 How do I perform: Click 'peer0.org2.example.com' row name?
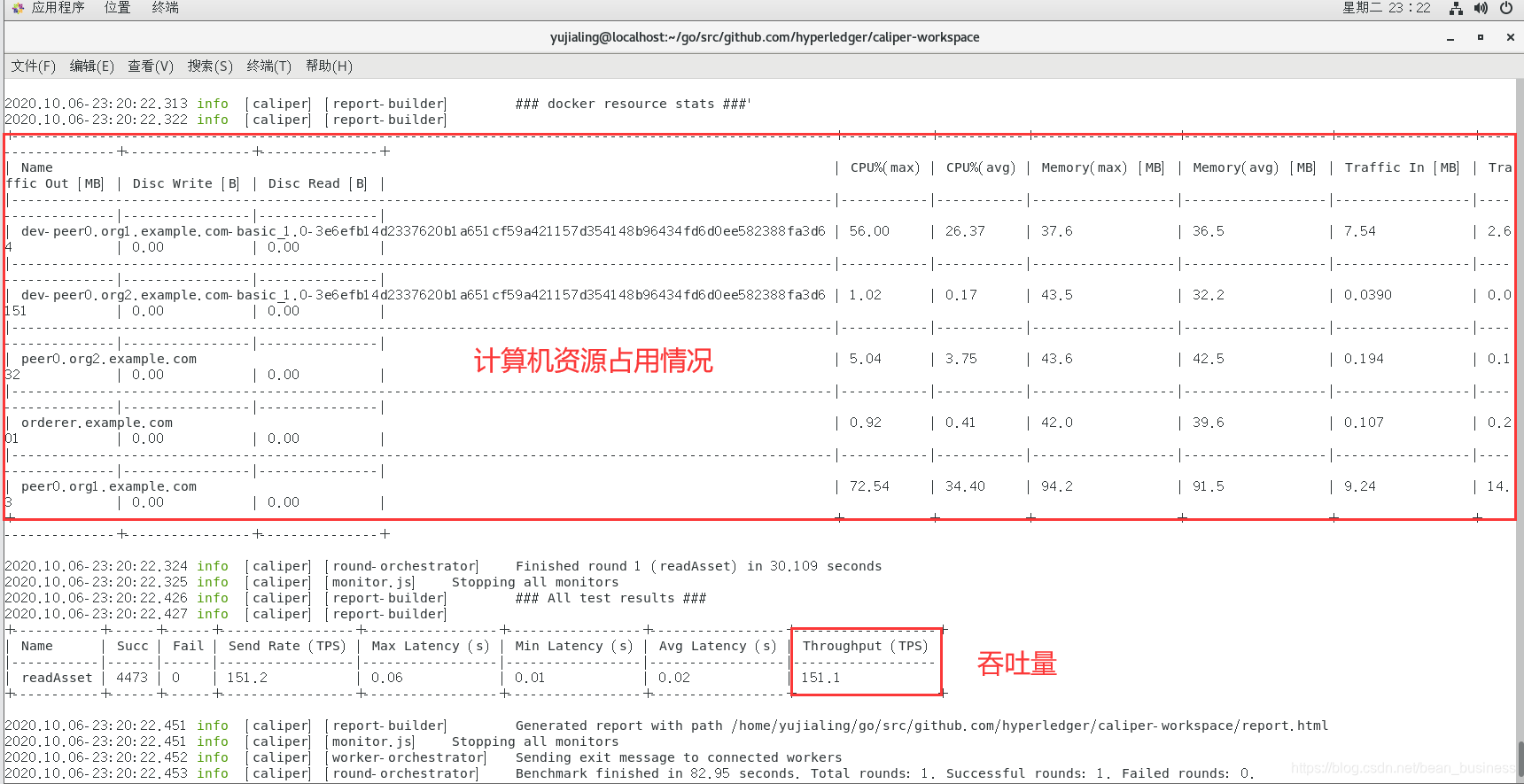coord(109,359)
